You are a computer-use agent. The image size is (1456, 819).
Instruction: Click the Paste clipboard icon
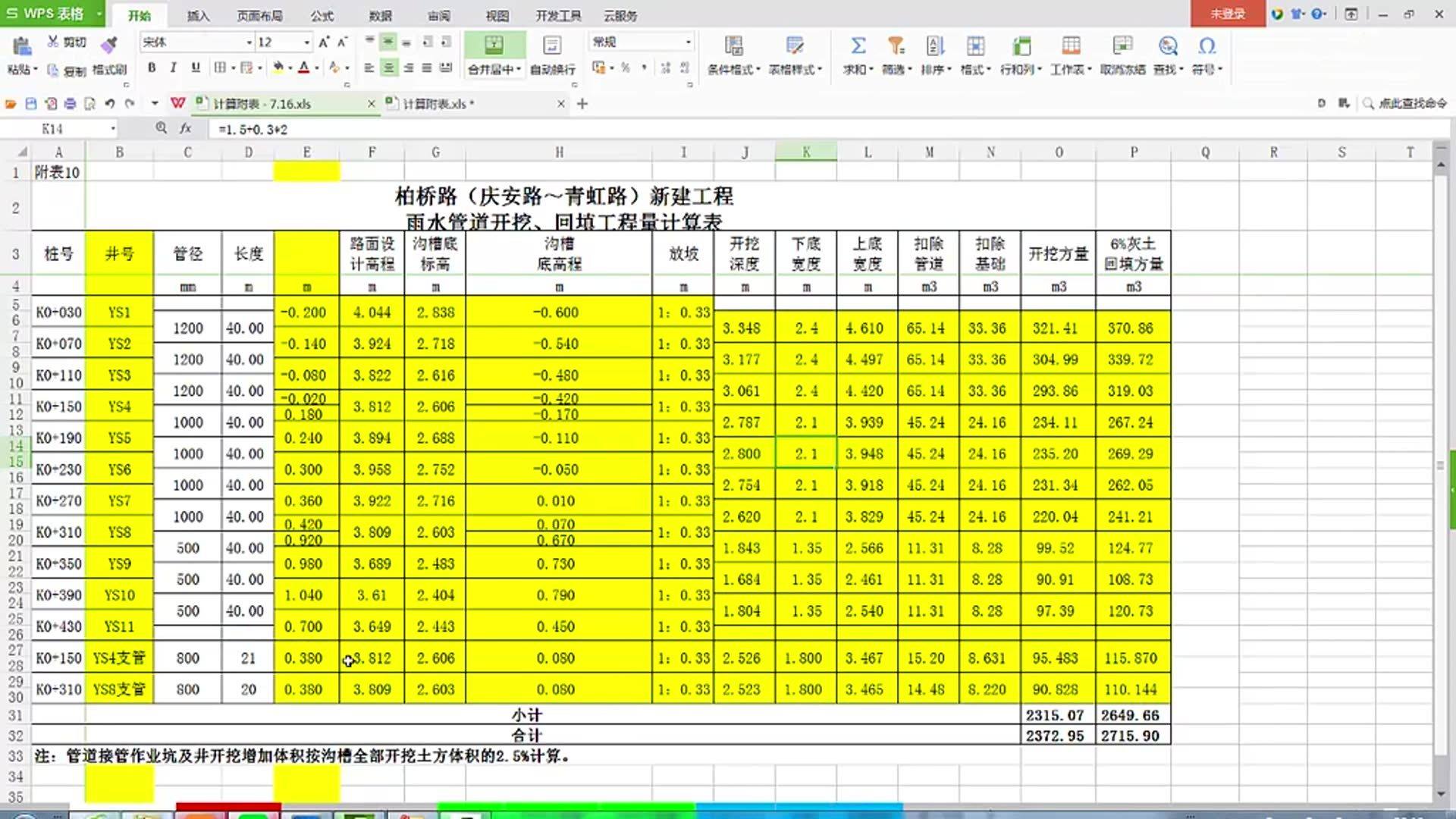[21, 46]
